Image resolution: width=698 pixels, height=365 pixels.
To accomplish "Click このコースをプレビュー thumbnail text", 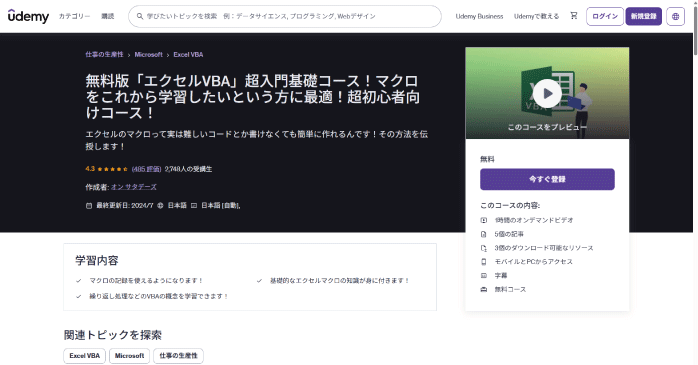I will click(547, 127).
